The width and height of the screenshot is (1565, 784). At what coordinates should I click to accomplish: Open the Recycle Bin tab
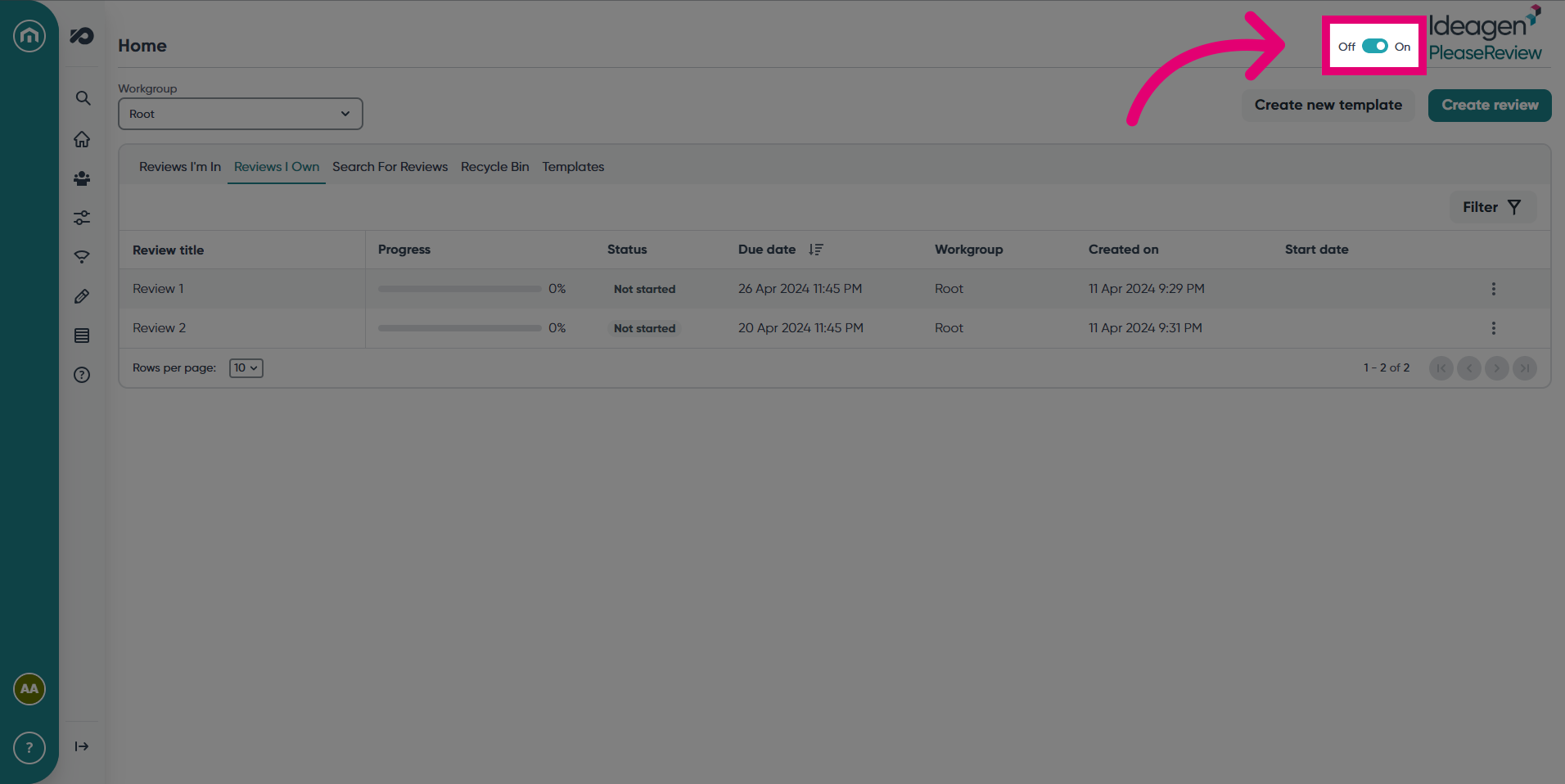click(495, 167)
